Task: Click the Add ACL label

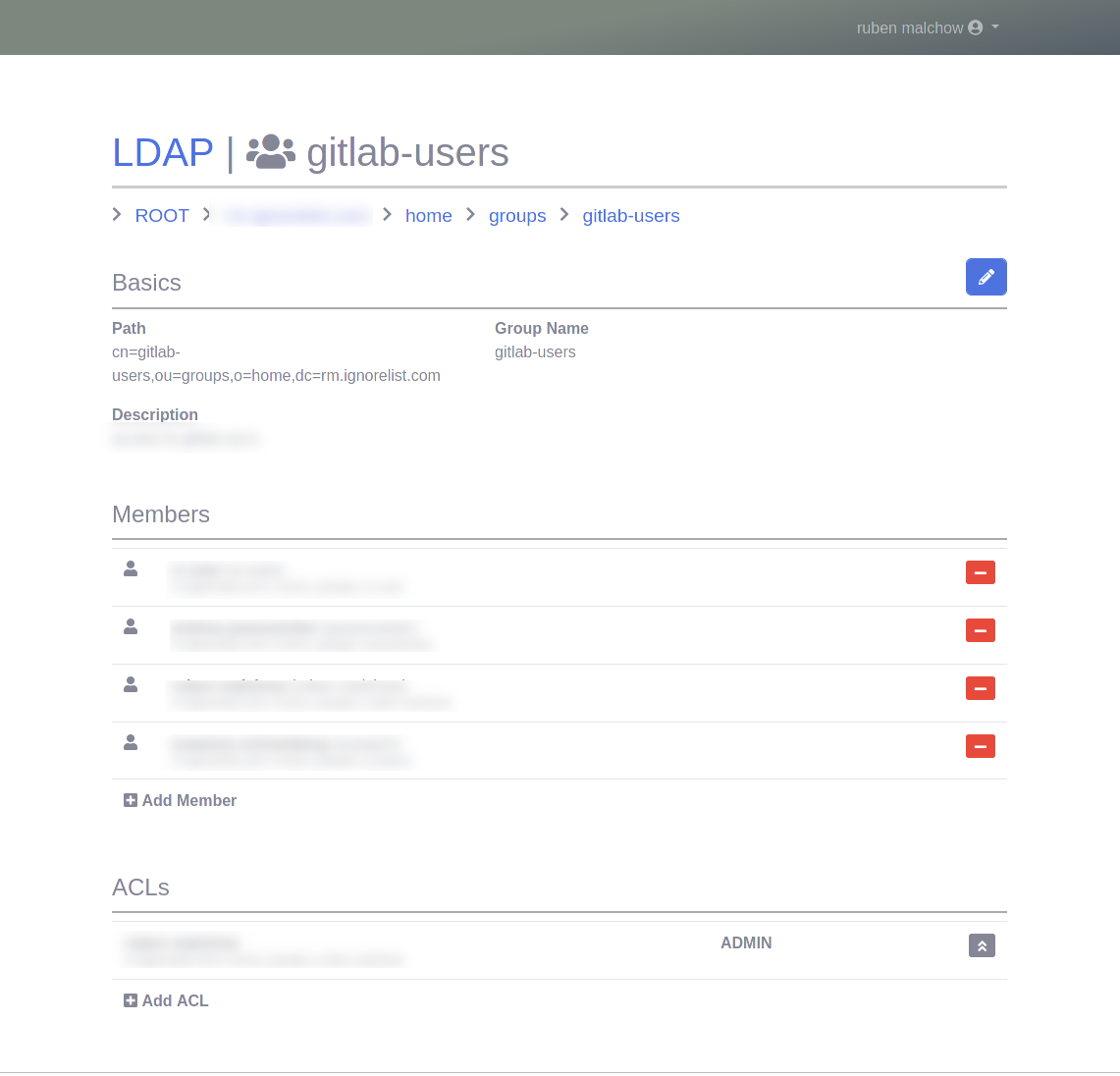Action: click(175, 1000)
